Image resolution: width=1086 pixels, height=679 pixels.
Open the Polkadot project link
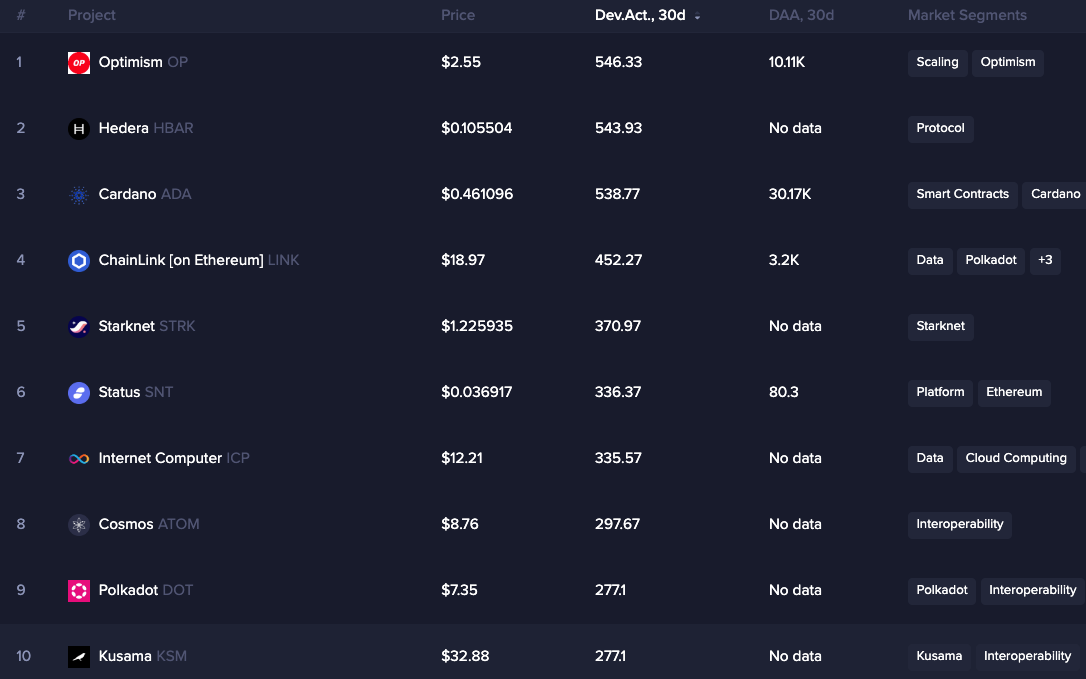[145, 590]
